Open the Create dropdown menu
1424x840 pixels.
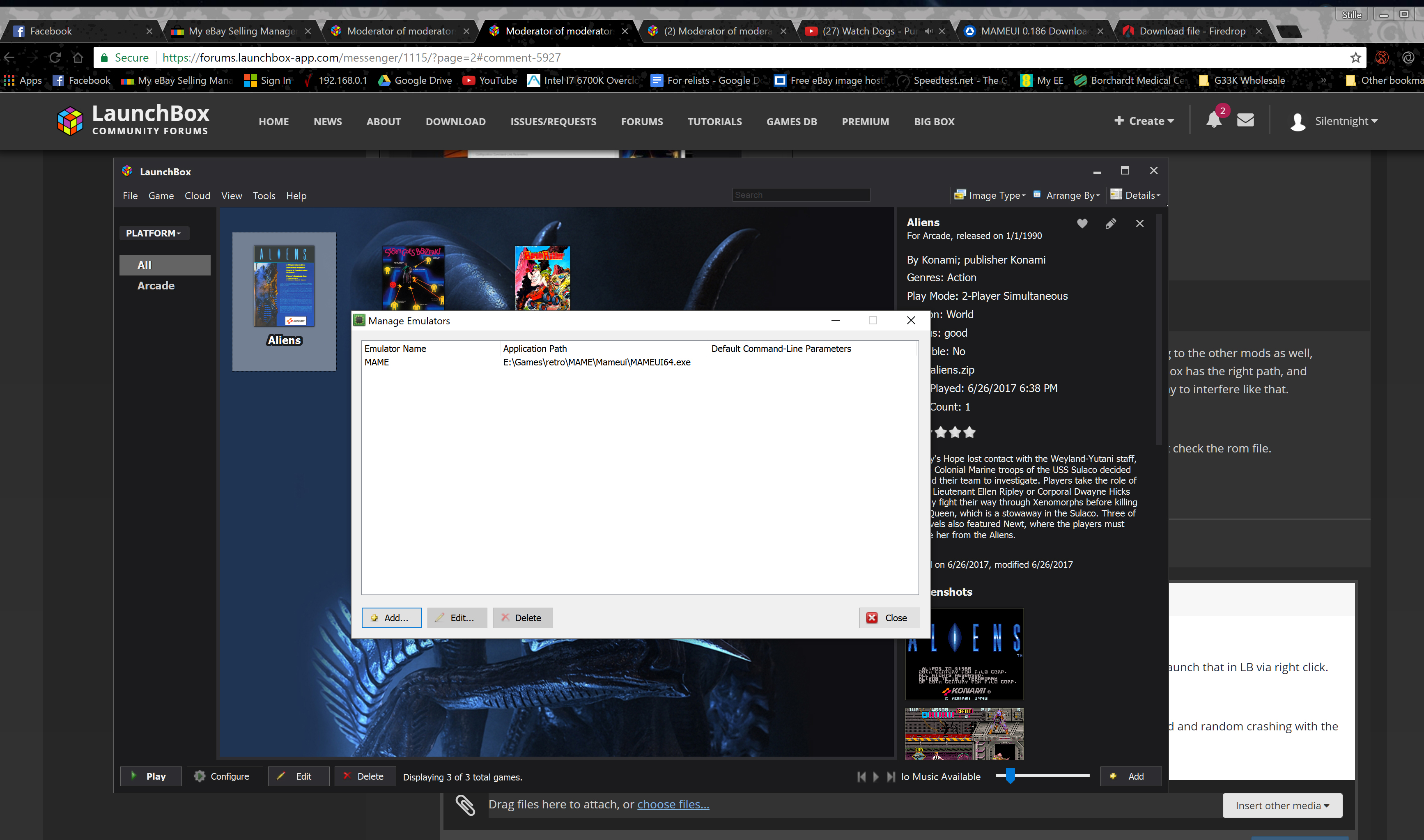[x=1144, y=121]
